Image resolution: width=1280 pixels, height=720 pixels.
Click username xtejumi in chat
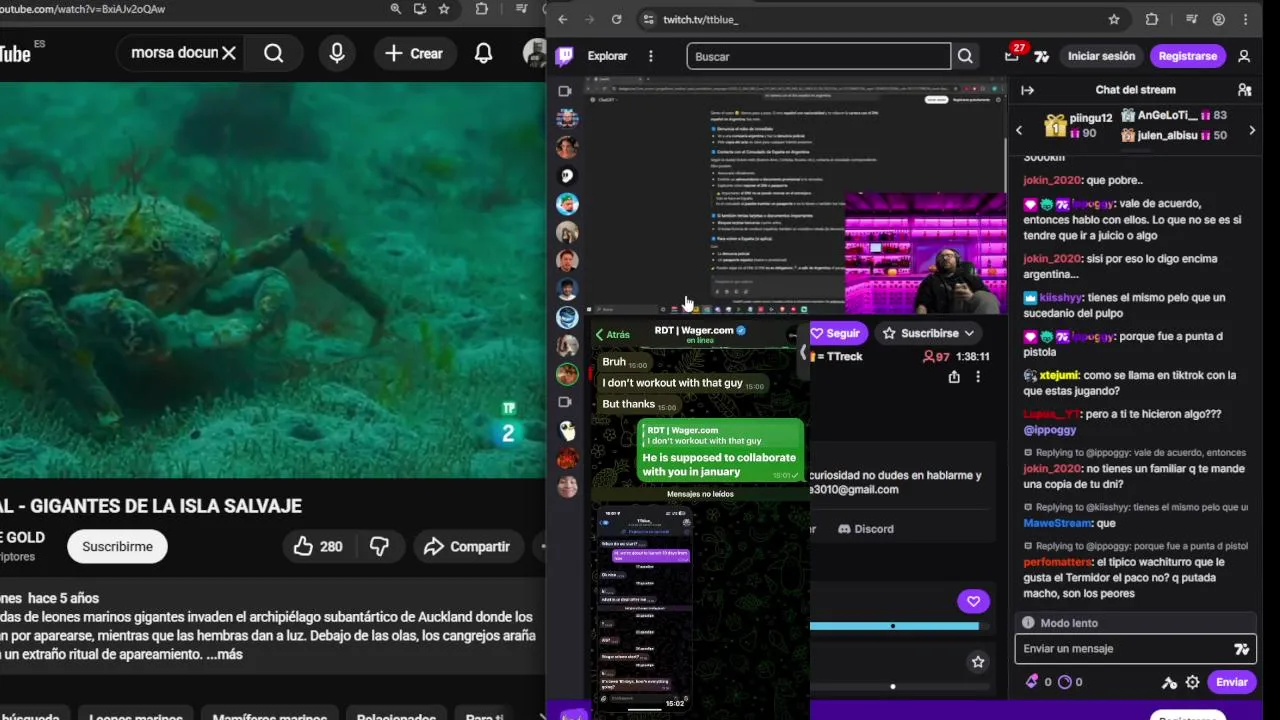[x=1059, y=375]
